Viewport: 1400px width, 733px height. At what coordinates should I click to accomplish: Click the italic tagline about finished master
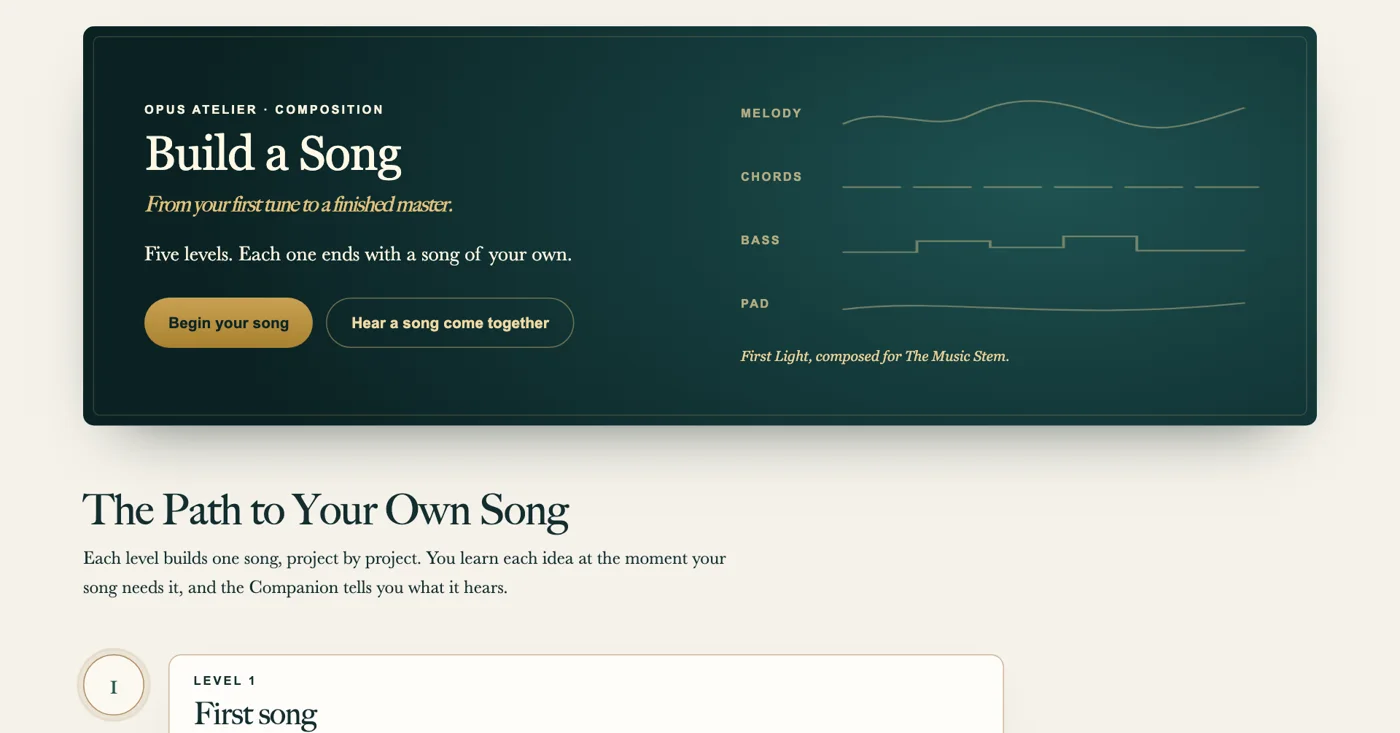(298, 205)
